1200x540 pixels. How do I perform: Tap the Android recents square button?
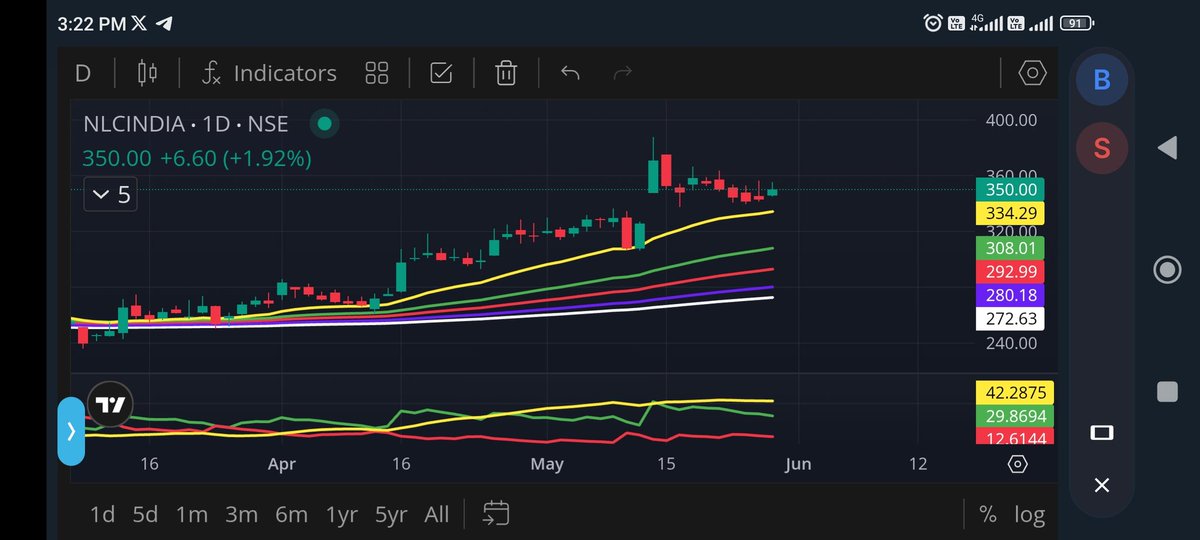1167,392
